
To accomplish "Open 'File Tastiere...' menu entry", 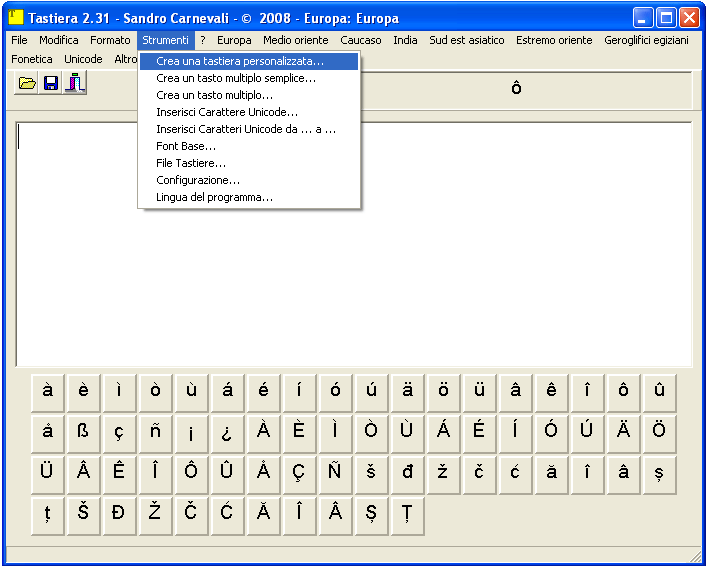I will point(249,163).
